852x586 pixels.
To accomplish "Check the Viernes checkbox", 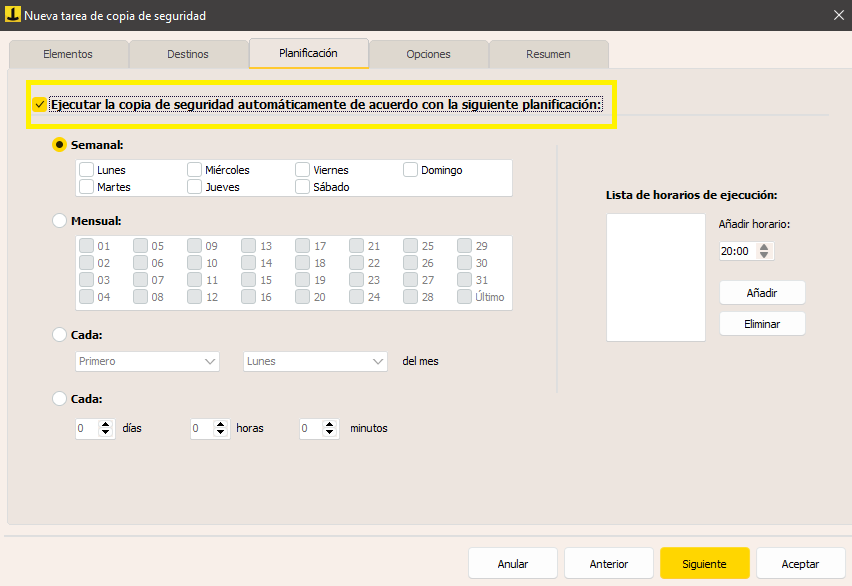I will click(303, 170).
